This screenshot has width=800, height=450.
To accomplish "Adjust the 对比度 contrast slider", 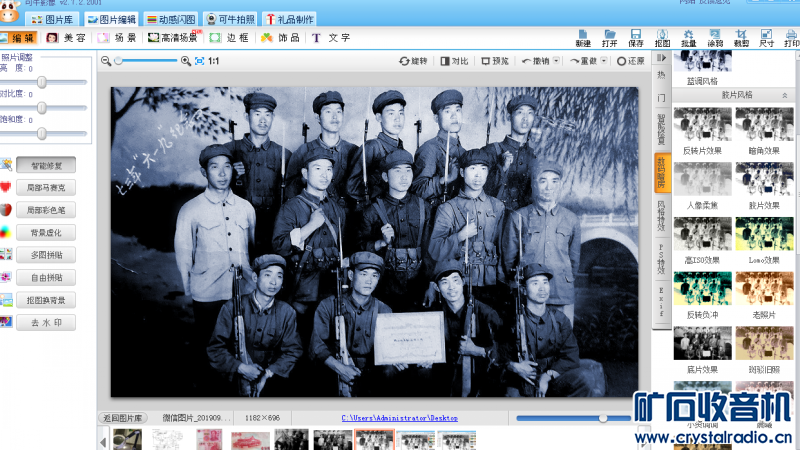I will coord(42,108).
